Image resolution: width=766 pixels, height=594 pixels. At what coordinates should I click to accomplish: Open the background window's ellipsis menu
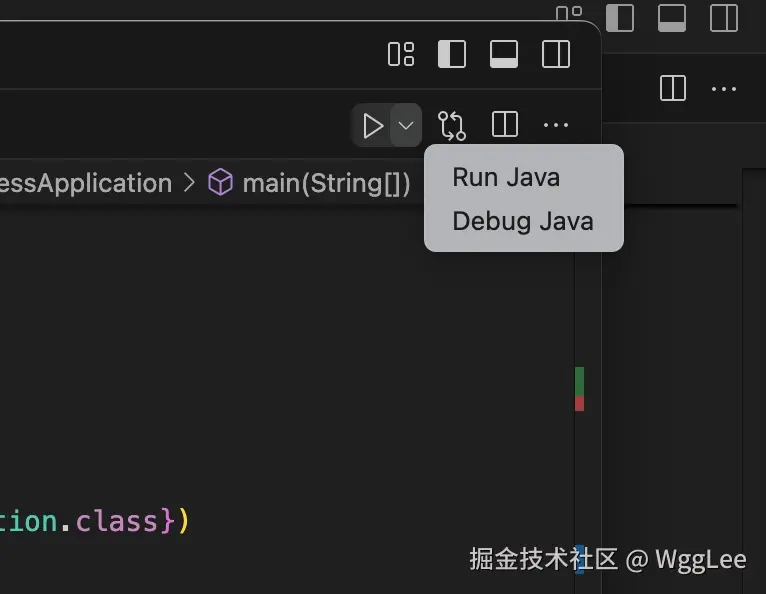pyautogui.click(x=723, y=88)
